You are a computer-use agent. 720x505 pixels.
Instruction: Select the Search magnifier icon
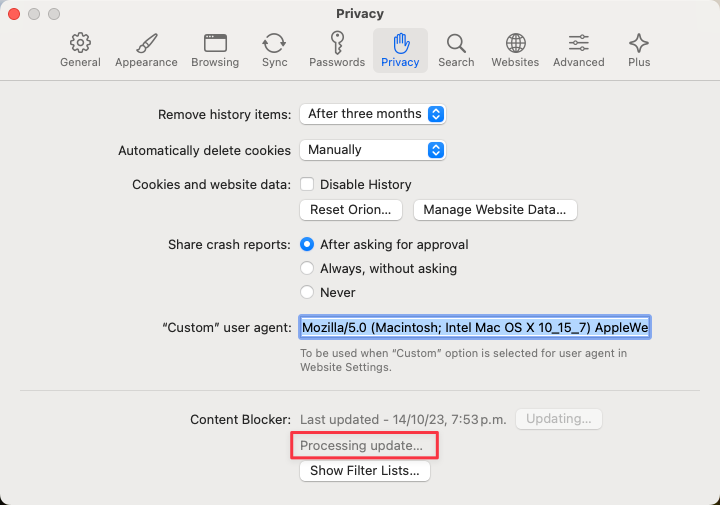456,49
